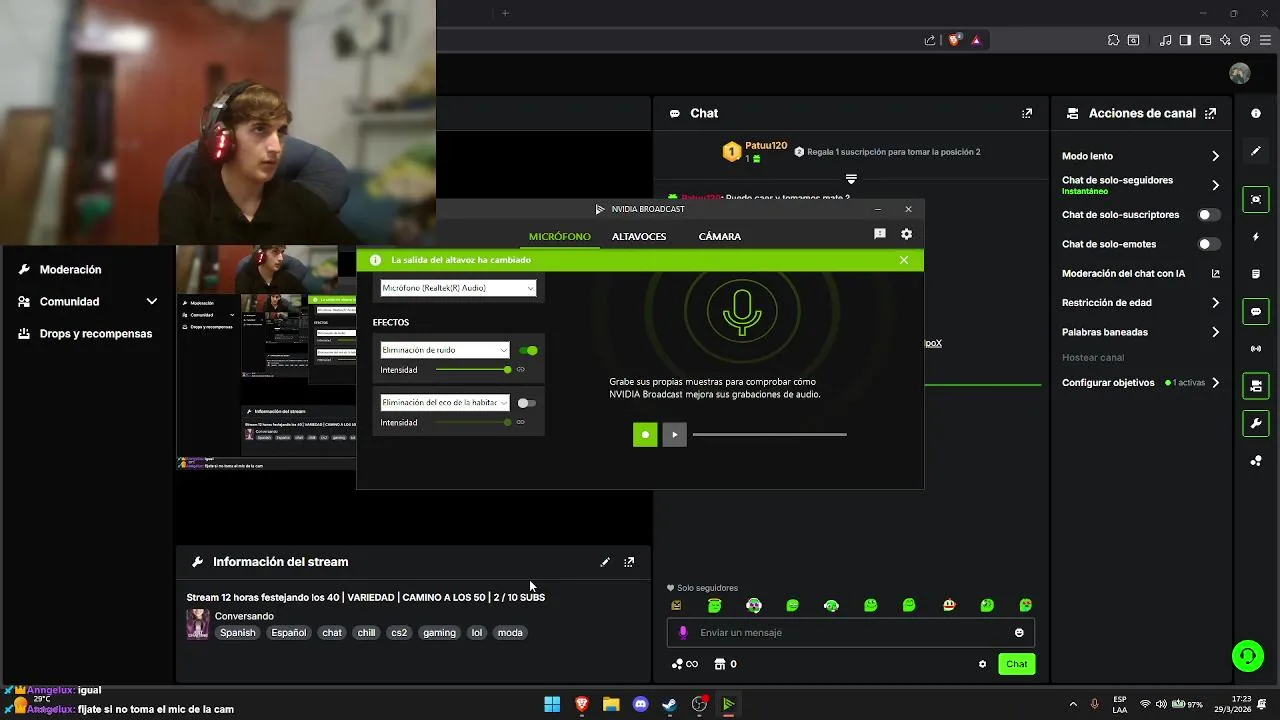Screen dimensions: 1280x720
Task: Open the emoji picker in chat input
Action: [1019, 633]
